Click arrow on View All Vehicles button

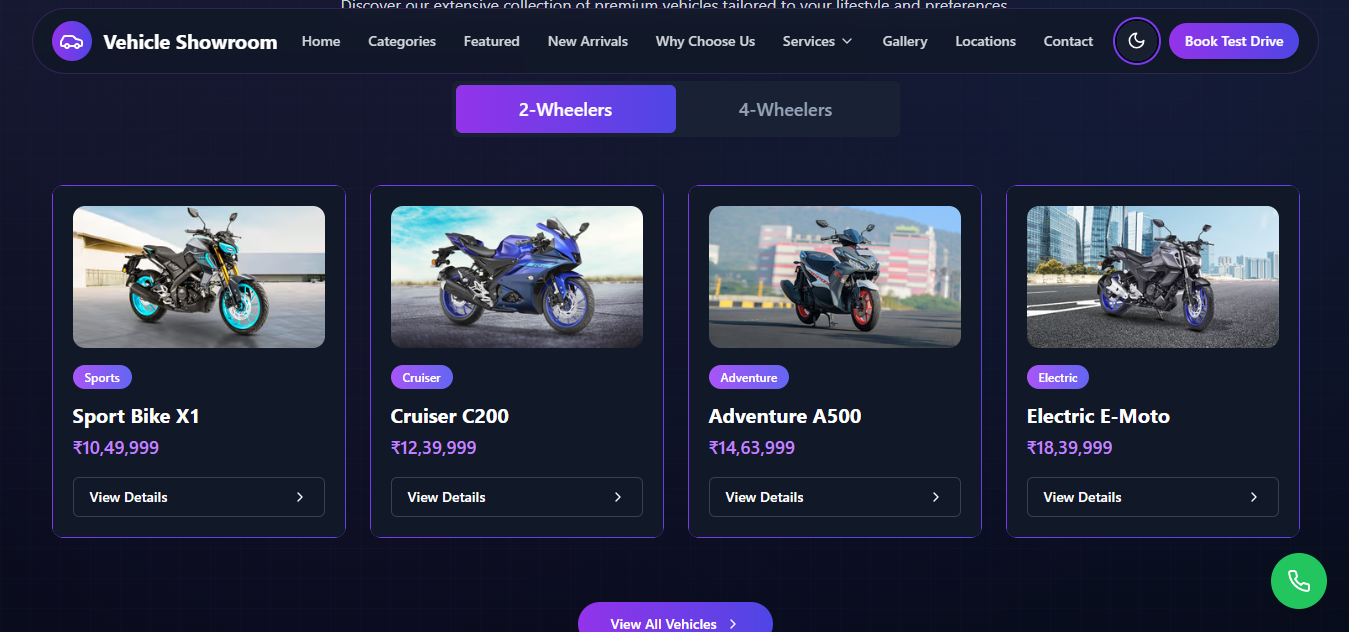point(733,624)
